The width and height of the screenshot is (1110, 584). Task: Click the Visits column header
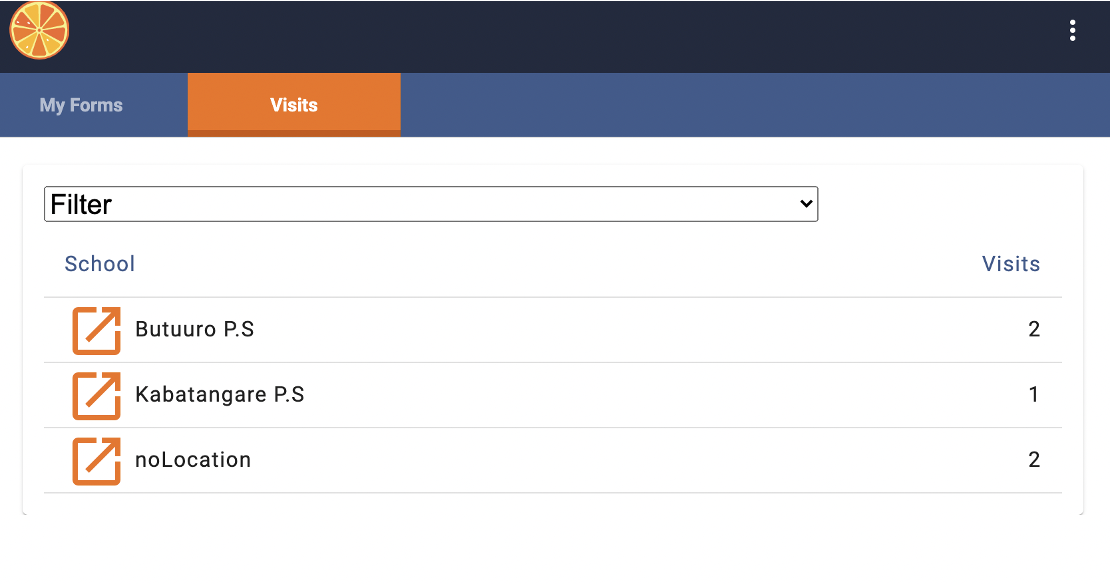pos(1010,264)
